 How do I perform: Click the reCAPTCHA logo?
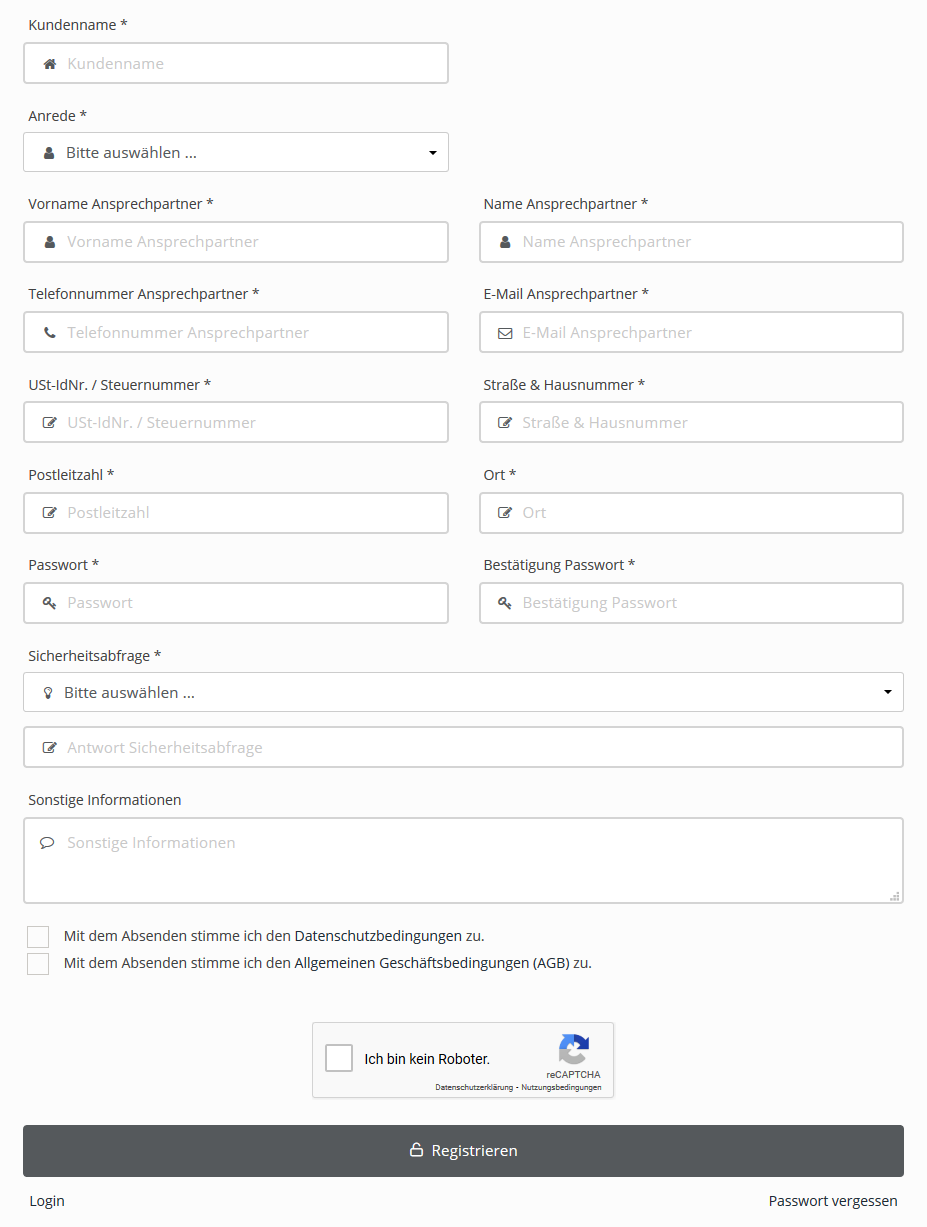click(x=573, y=1050)
